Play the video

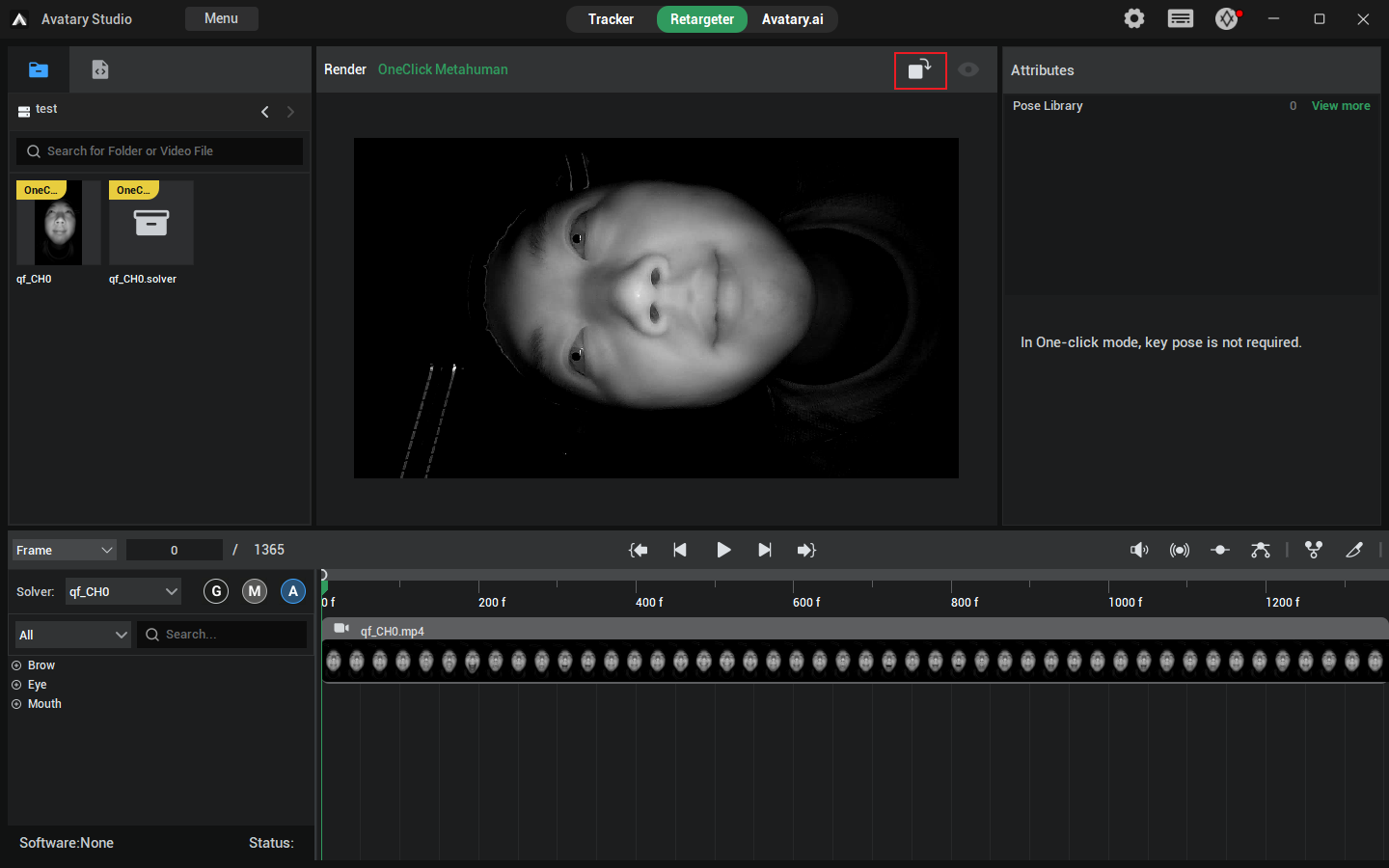723,550
